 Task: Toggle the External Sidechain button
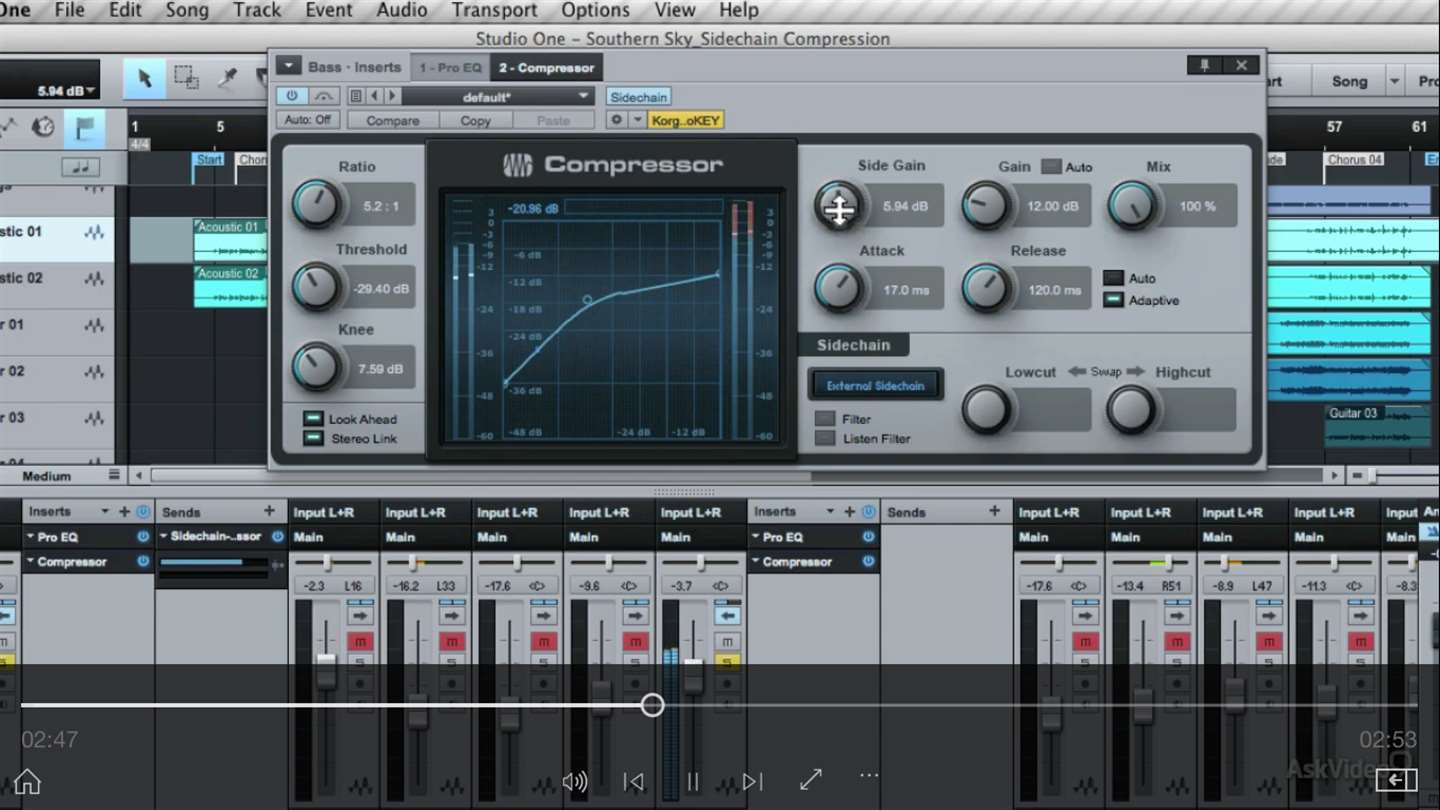tap(875, 385)
